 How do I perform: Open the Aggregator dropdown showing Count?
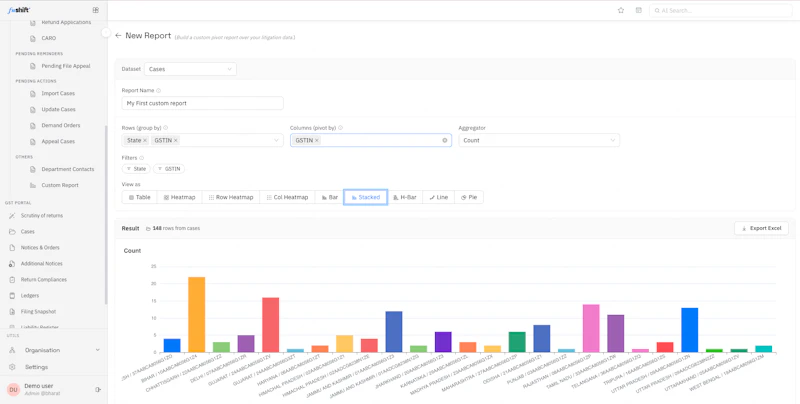(539, 140)
